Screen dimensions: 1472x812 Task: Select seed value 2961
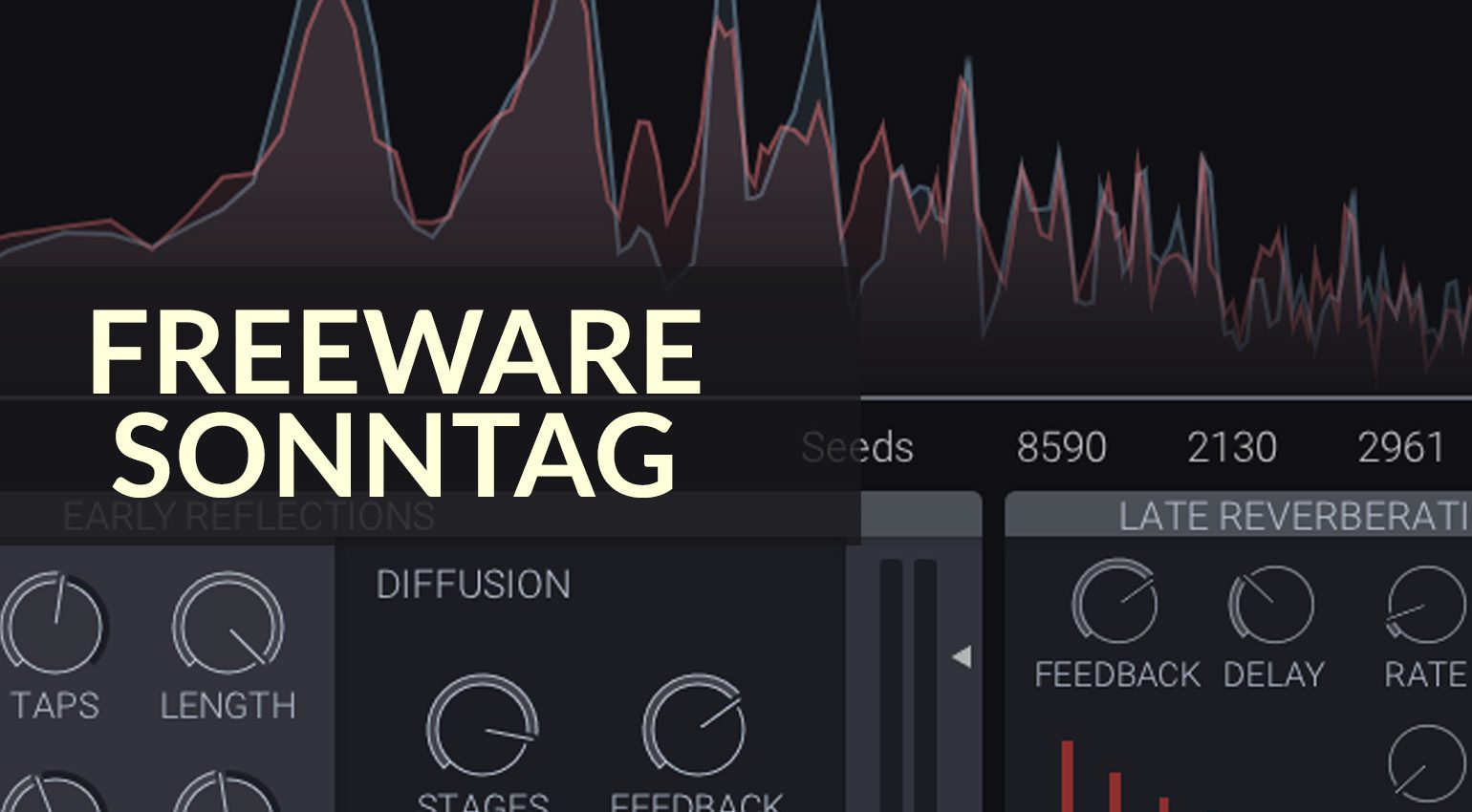tap(1400, 447)
